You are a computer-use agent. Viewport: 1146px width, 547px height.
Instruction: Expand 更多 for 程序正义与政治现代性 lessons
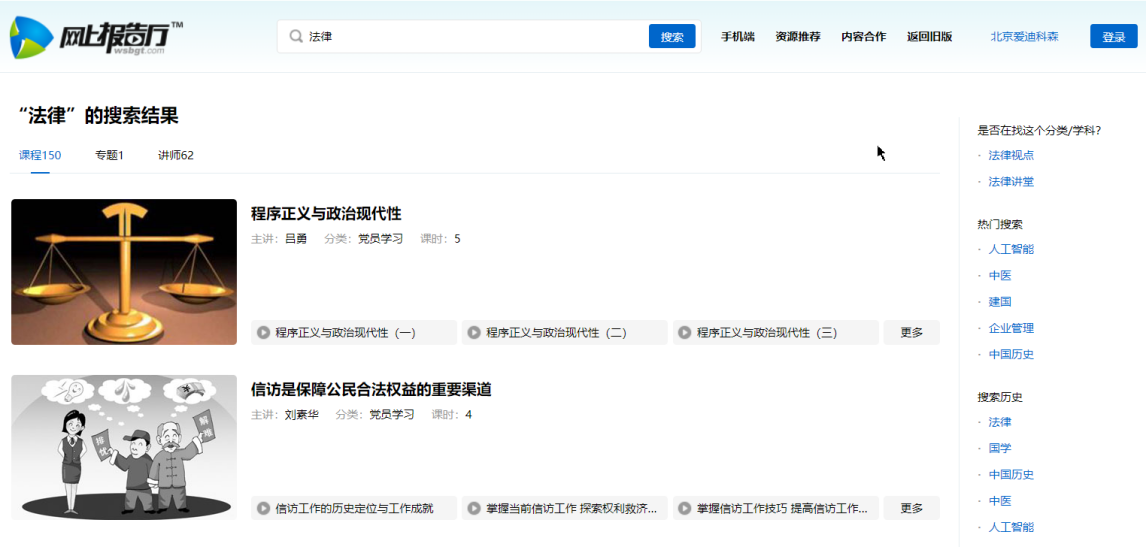click(x=911, y=333)
